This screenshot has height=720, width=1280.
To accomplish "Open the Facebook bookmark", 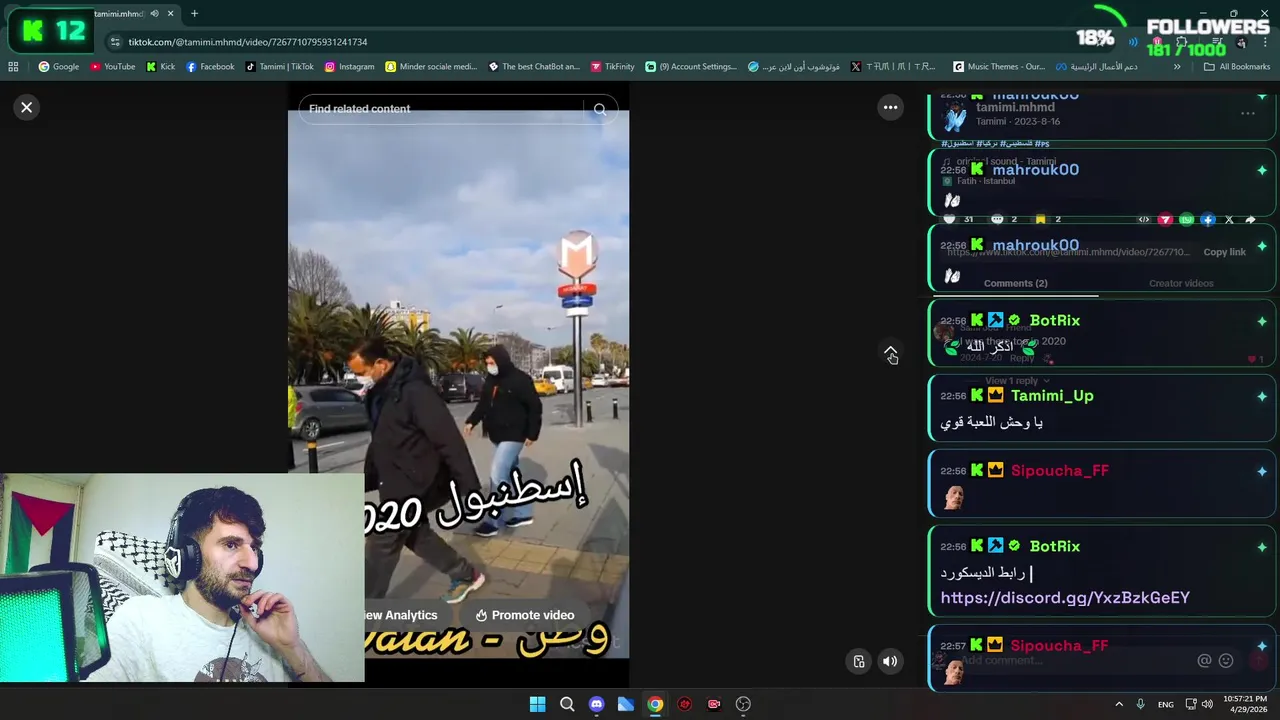I will pyautogui.click(x=210, y=67).
